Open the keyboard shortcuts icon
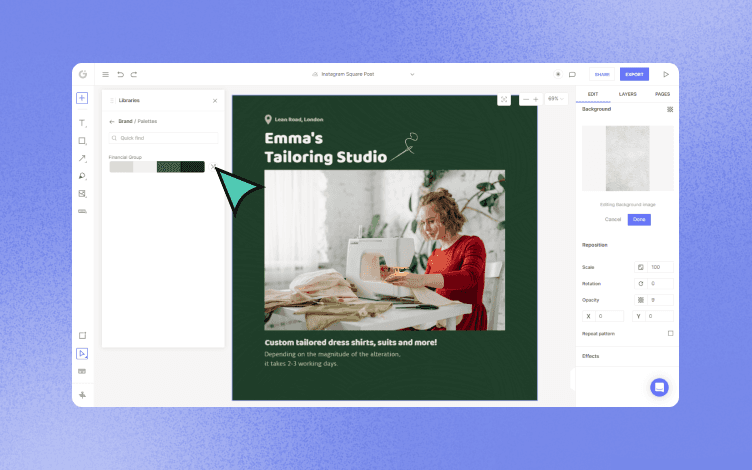 click(x=82, y=371)
